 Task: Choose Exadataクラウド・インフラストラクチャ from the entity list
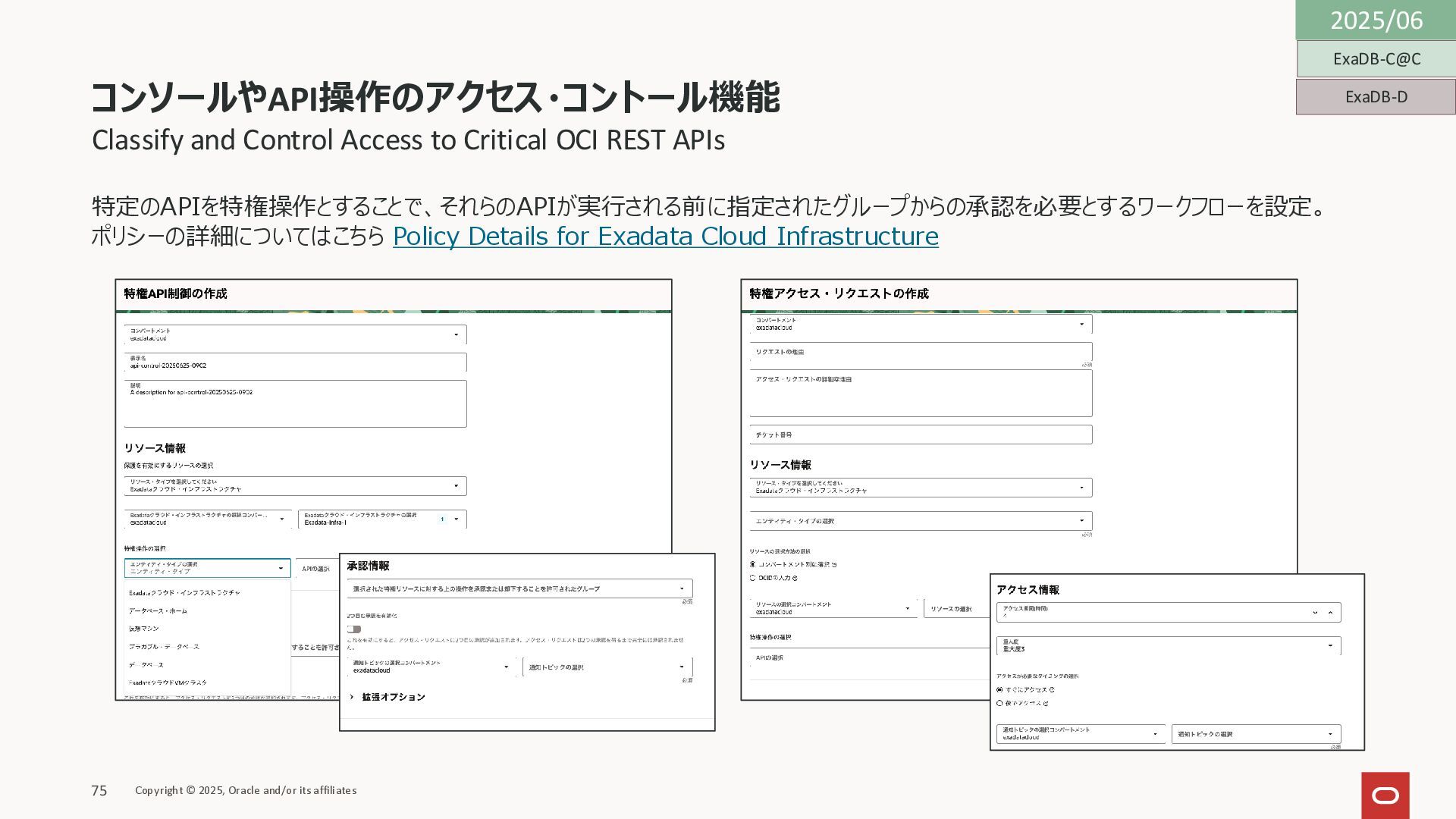pyautogui.click(x=184, y=593)
